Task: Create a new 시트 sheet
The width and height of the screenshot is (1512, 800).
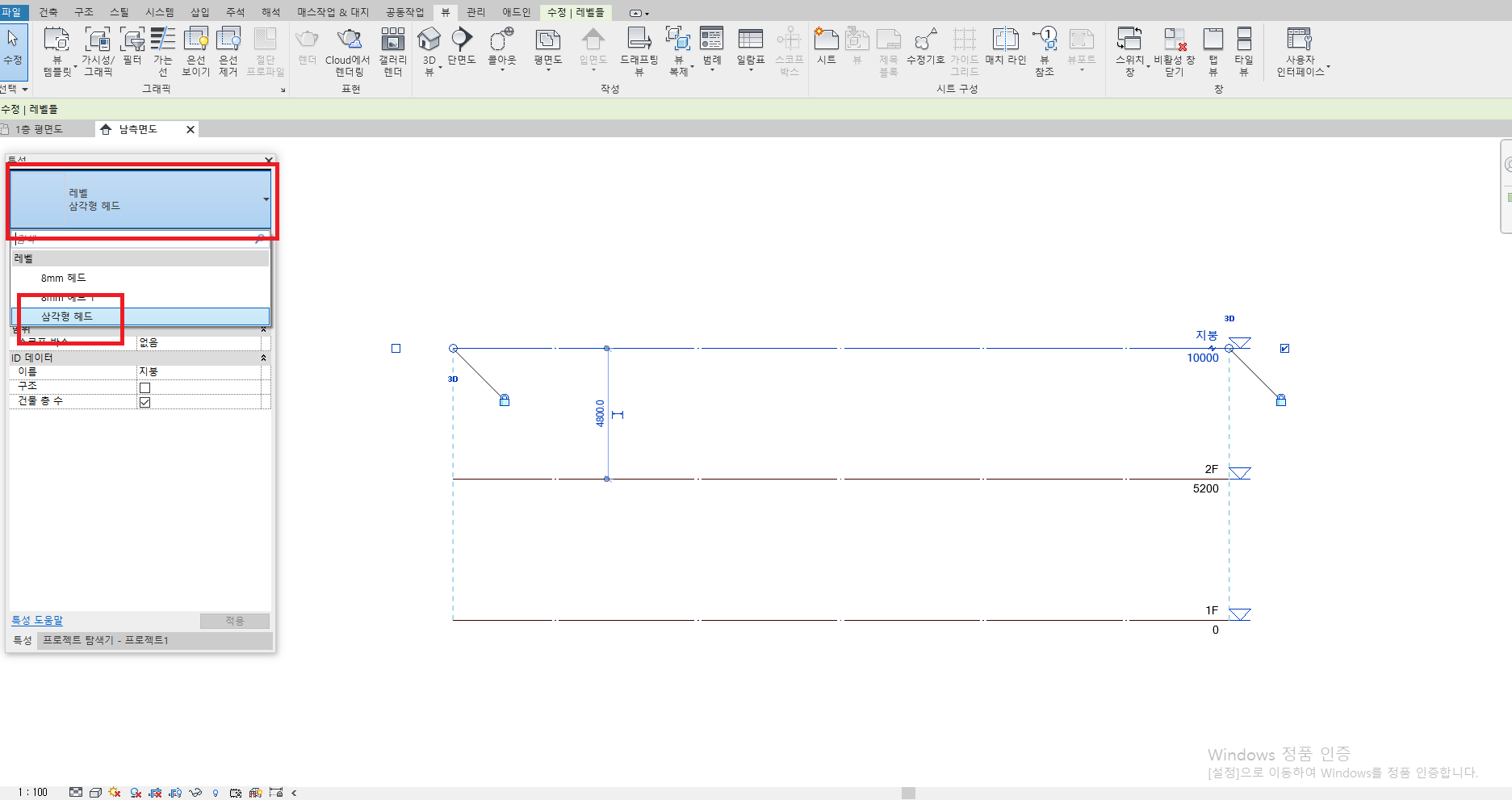Action: coord(826,46)
